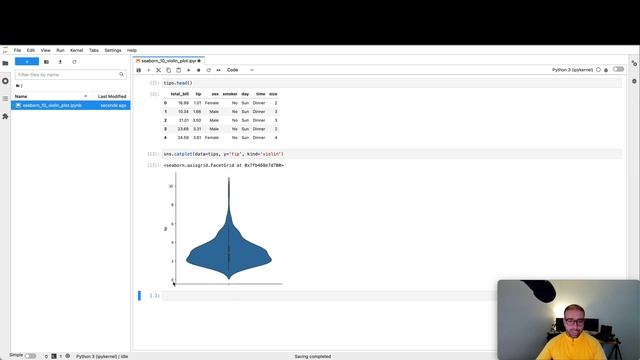Click the violin plot output image

223,229
